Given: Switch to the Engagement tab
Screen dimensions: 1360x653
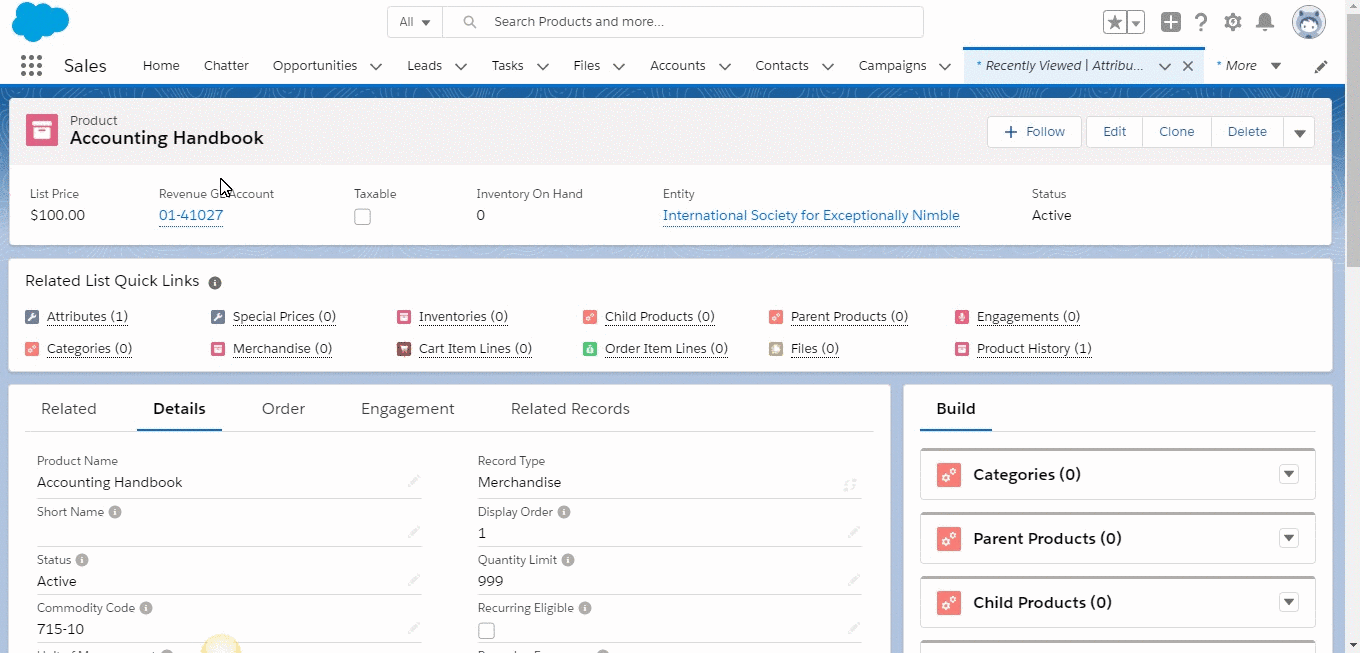Looking at the screenshot, I should pyautogui.click(x=407, y=409).
